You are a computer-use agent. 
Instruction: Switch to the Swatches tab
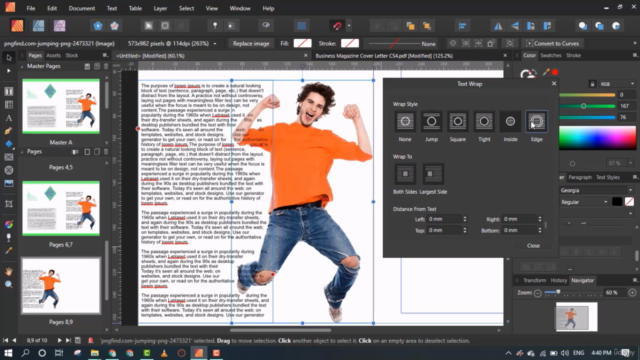pyautogui.click(x=551, y=56)
